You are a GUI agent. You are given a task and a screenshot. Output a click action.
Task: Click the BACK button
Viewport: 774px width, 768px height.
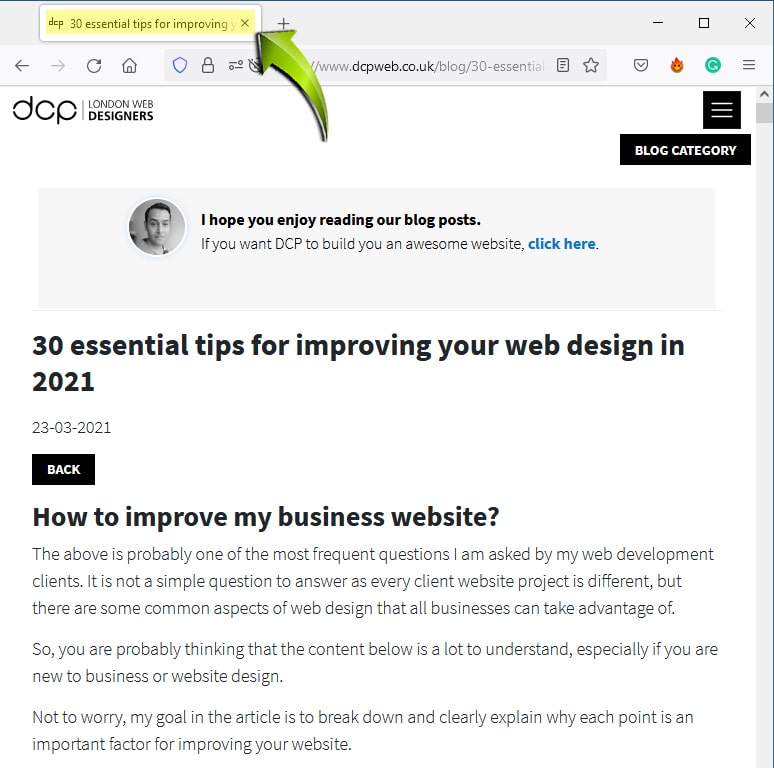point(63,469)
